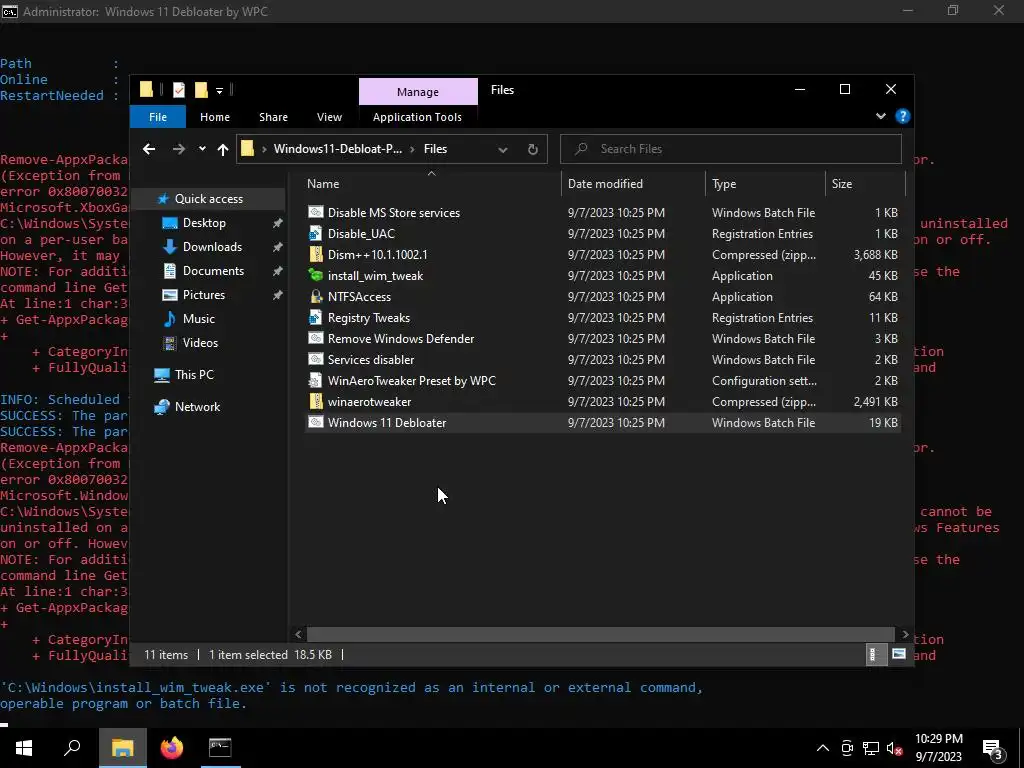
Task: Open Customize Quick Access Toolbar dropdown
Action: coord(219,90)
